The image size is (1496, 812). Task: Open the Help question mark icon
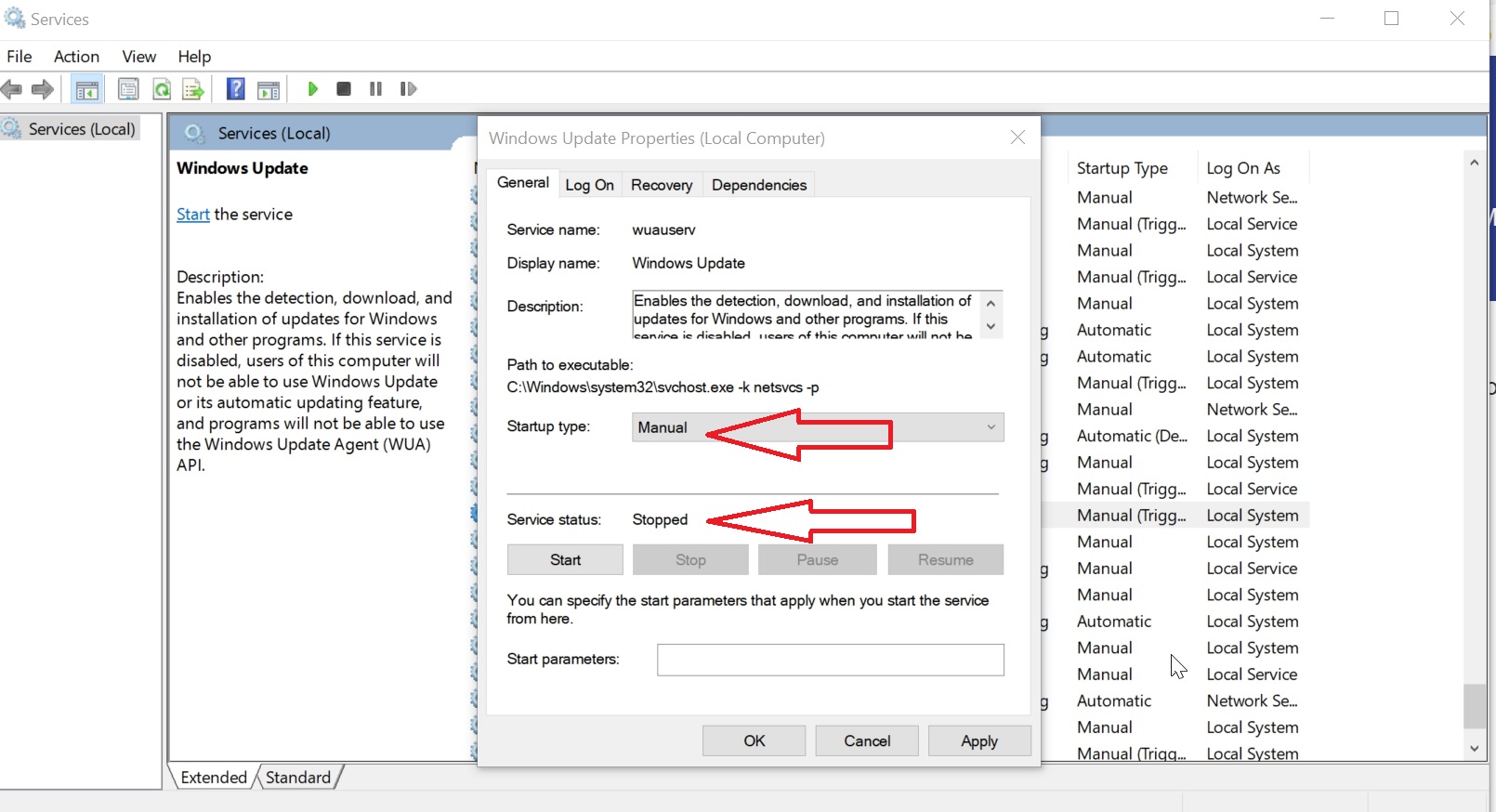[236, 89]
